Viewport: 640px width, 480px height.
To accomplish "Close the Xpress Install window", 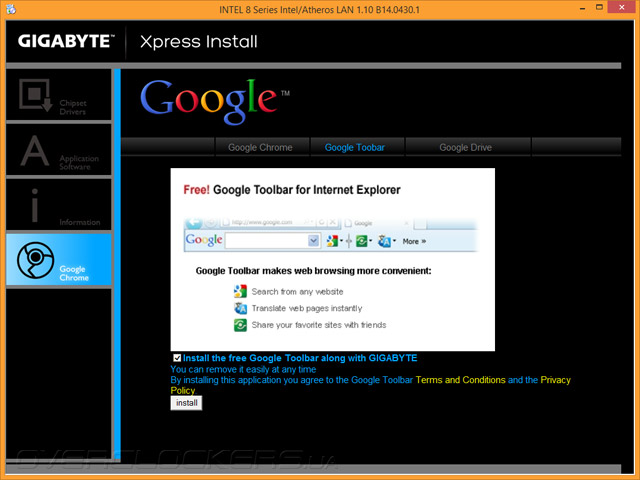I will pos(622,7).
